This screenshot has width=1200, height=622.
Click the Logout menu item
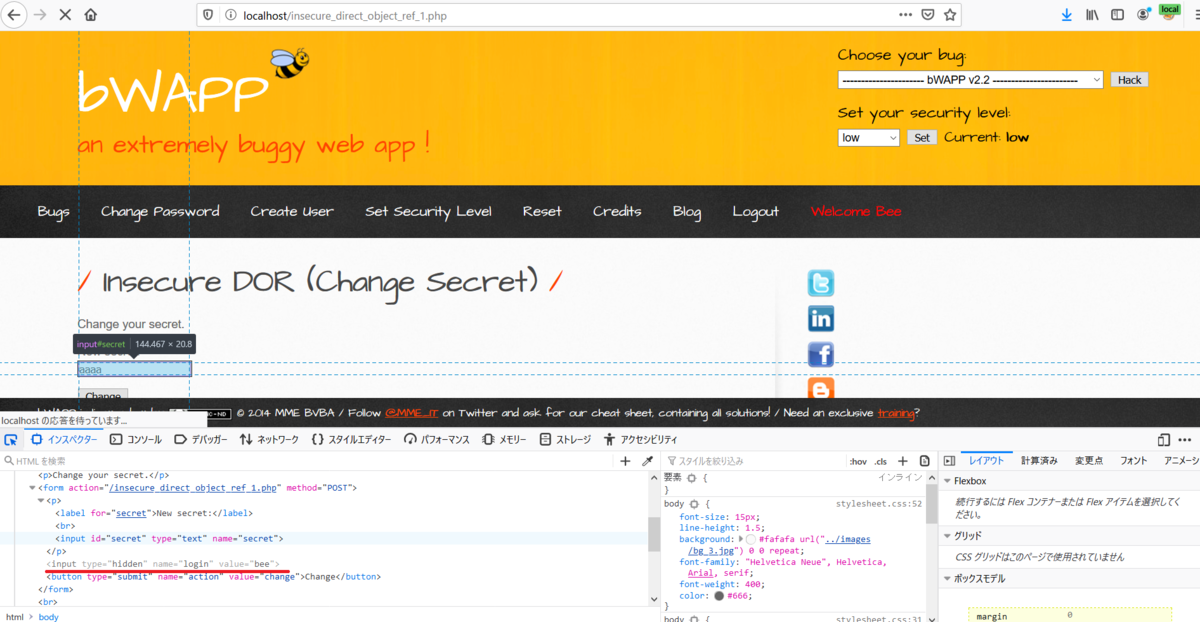(x=755, y=212)
